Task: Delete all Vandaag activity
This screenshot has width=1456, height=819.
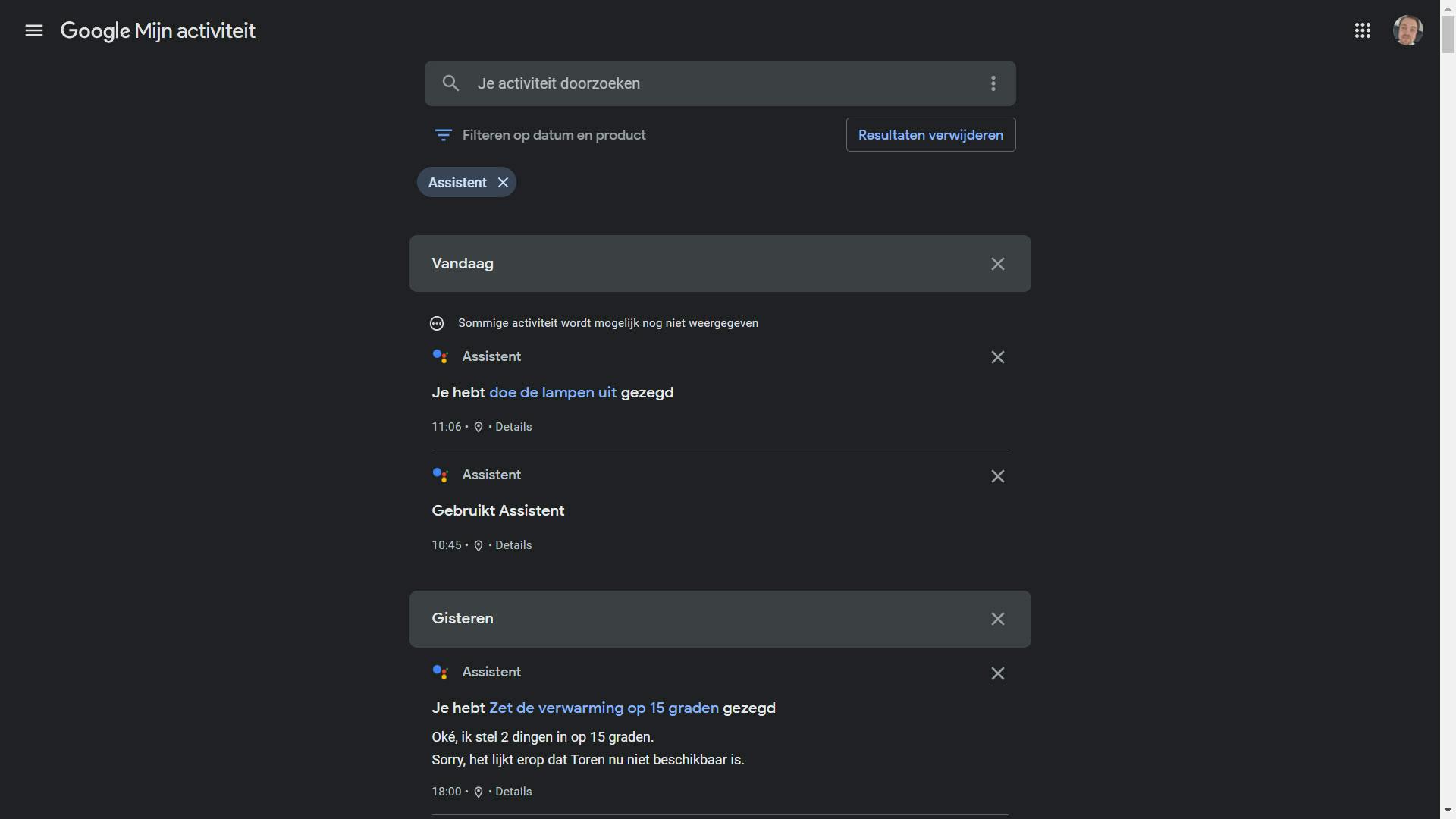Action: 997,264
